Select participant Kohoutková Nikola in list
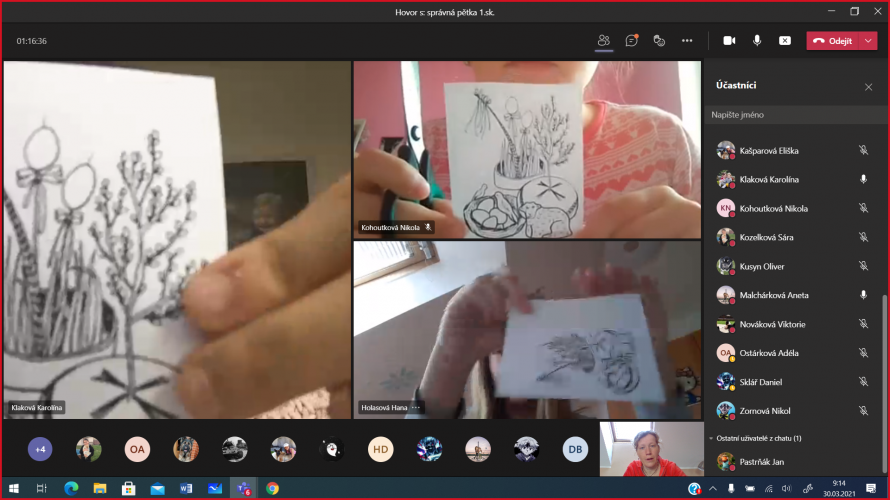This screenshot has width=890, height=500. tap(794, 208)
